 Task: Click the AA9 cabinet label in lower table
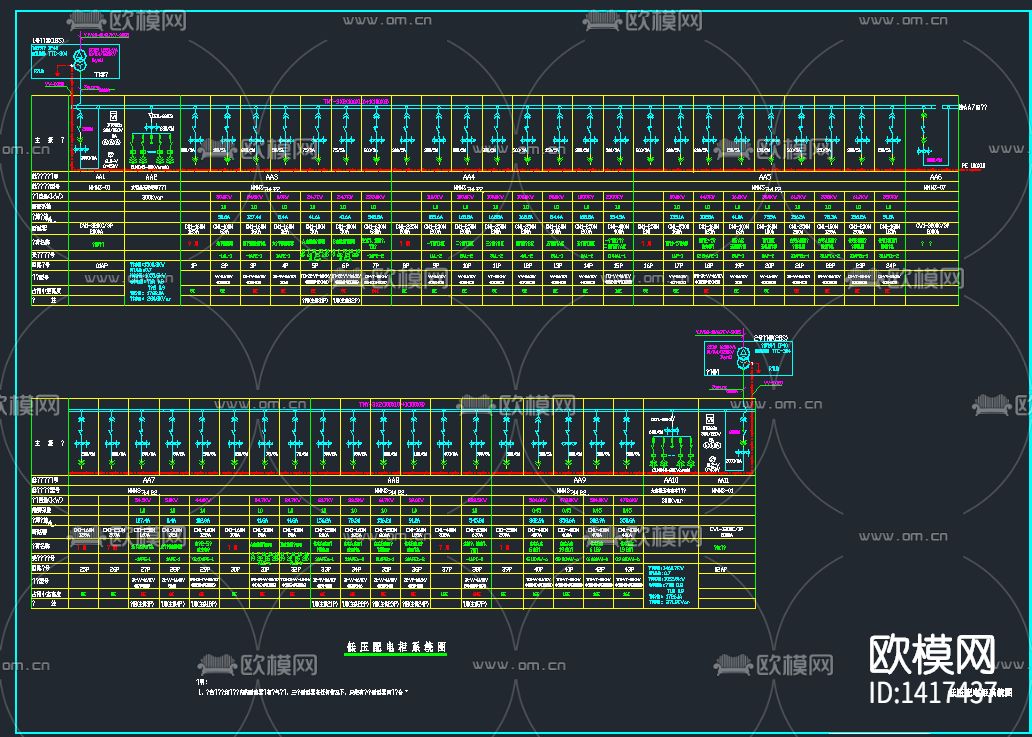(578, 480)
